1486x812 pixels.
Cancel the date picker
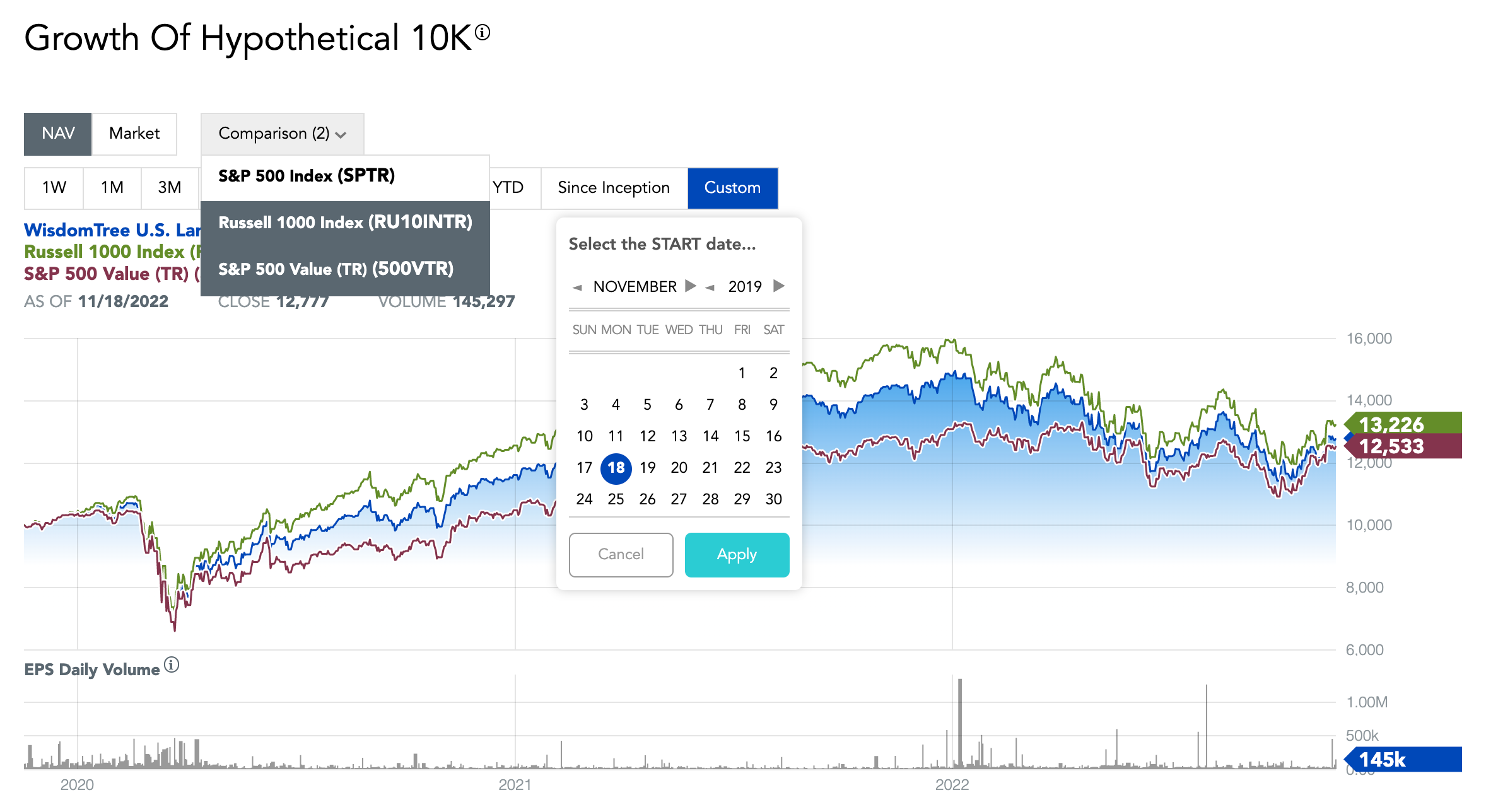click(x=621, y=555)
